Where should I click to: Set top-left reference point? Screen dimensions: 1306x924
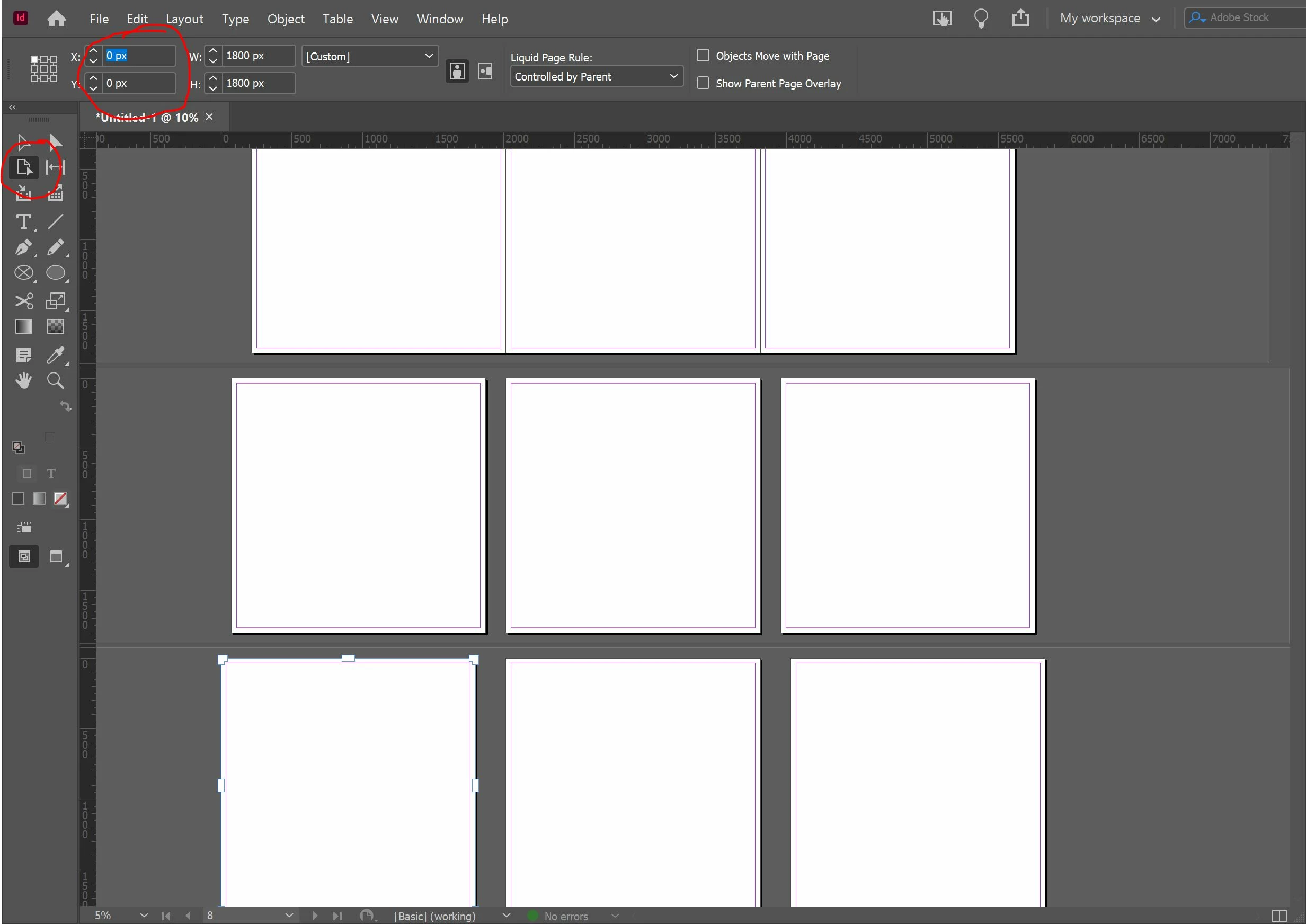tap(34, 59)
